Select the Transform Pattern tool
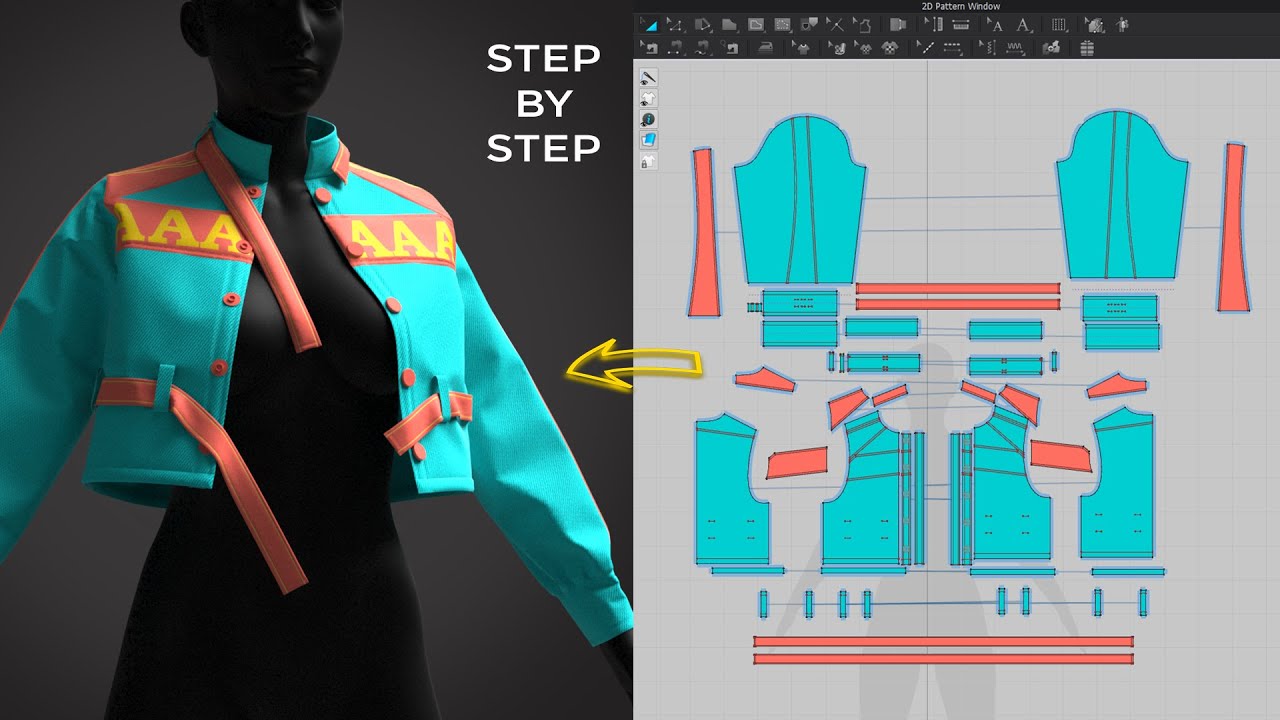The image size is (1280, 720). [649, 25]
